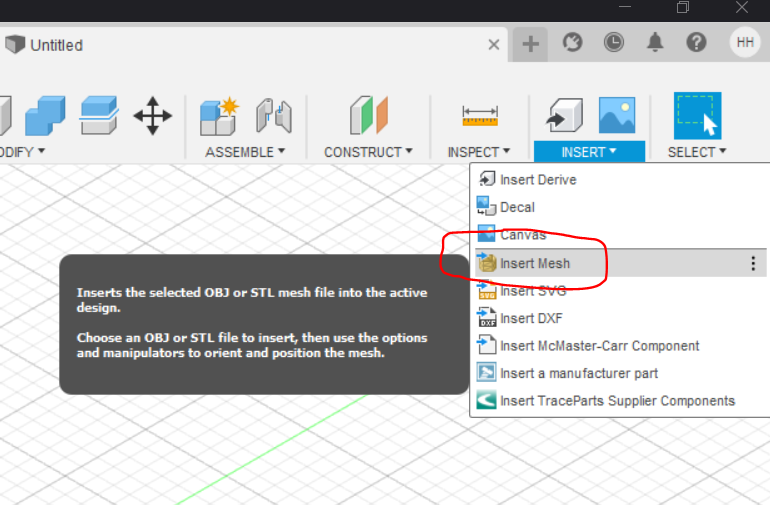Expand the SELECT dropdown menu
Screen dimensions: 770x505
click(x=697, y=152)
